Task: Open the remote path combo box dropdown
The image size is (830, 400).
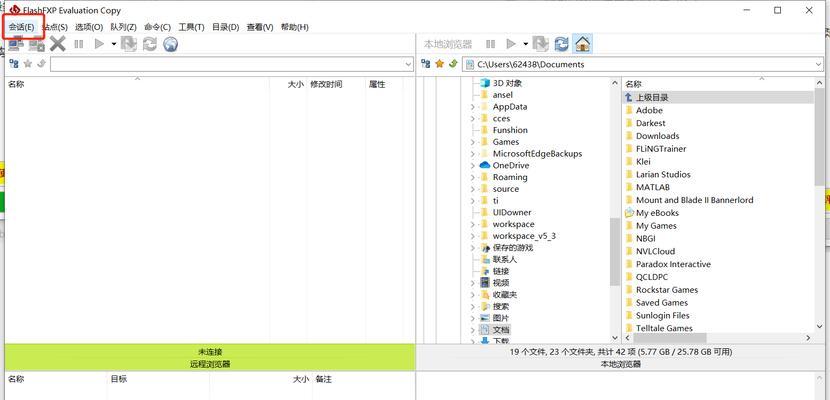Action: click(408, 65)
